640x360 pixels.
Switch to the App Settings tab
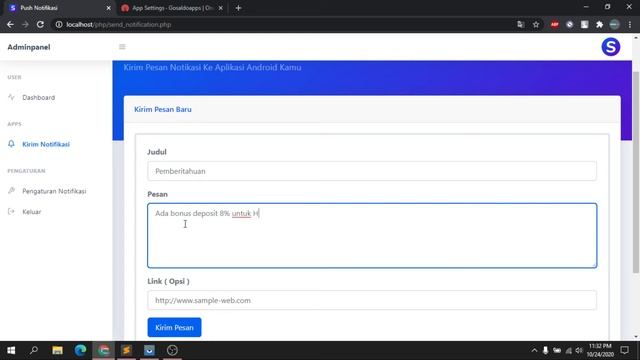[x=171, y=8]
